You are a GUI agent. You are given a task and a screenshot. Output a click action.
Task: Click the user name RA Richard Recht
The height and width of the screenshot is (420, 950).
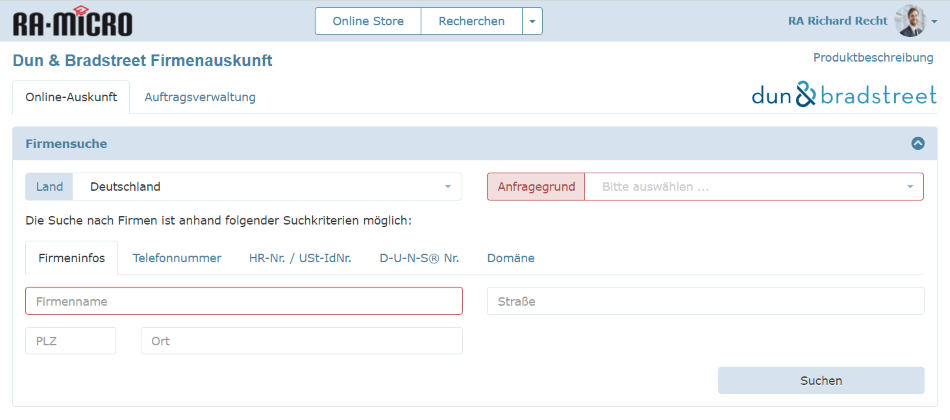pyautogui.click(x=837, y=21)
